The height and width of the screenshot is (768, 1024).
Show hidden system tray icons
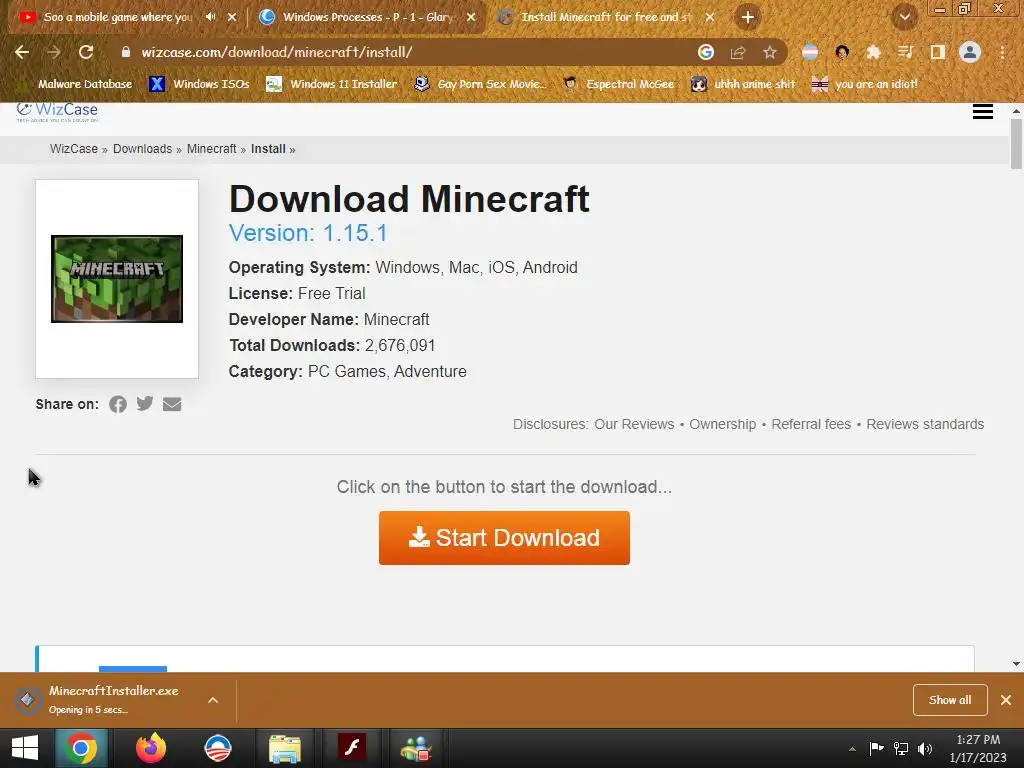pyautogui.click(x=852, y=749)
